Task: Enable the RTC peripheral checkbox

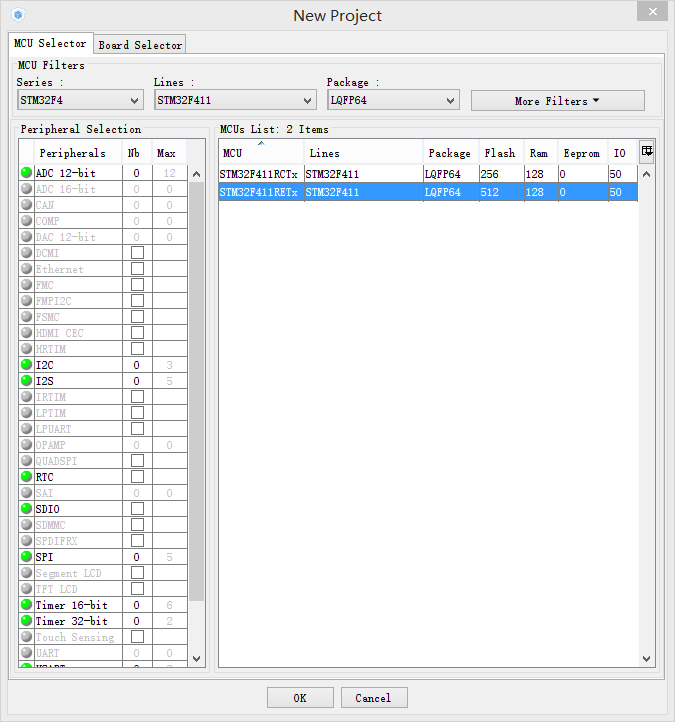Action: pos(137,477)
